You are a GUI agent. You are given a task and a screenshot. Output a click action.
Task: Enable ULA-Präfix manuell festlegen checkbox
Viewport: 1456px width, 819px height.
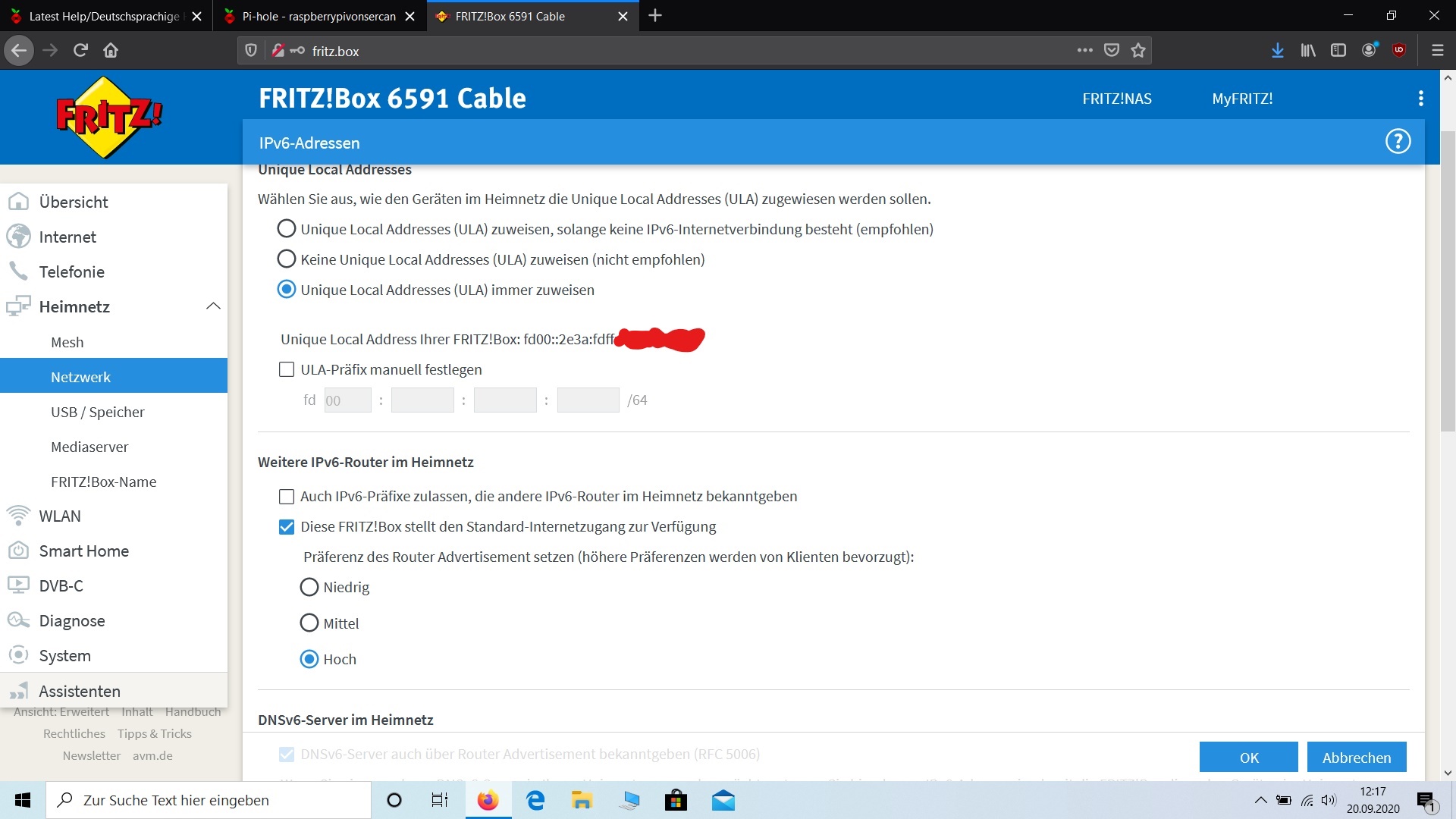286,369
